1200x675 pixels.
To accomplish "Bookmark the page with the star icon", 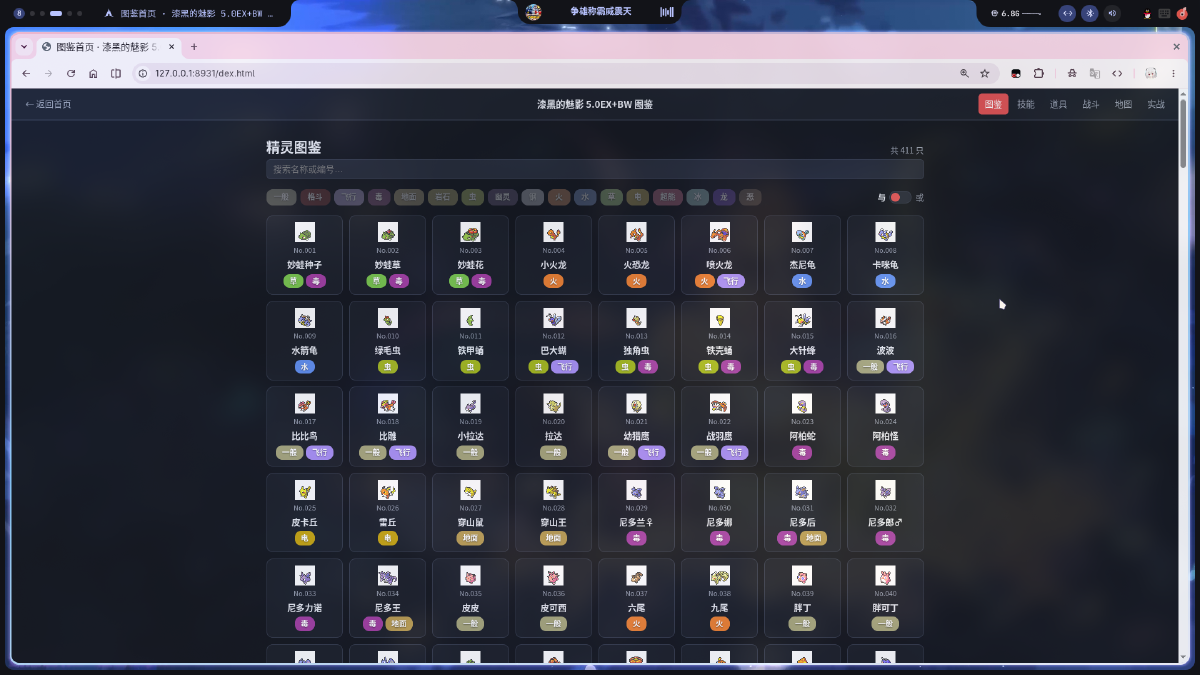I will (985, 73).
